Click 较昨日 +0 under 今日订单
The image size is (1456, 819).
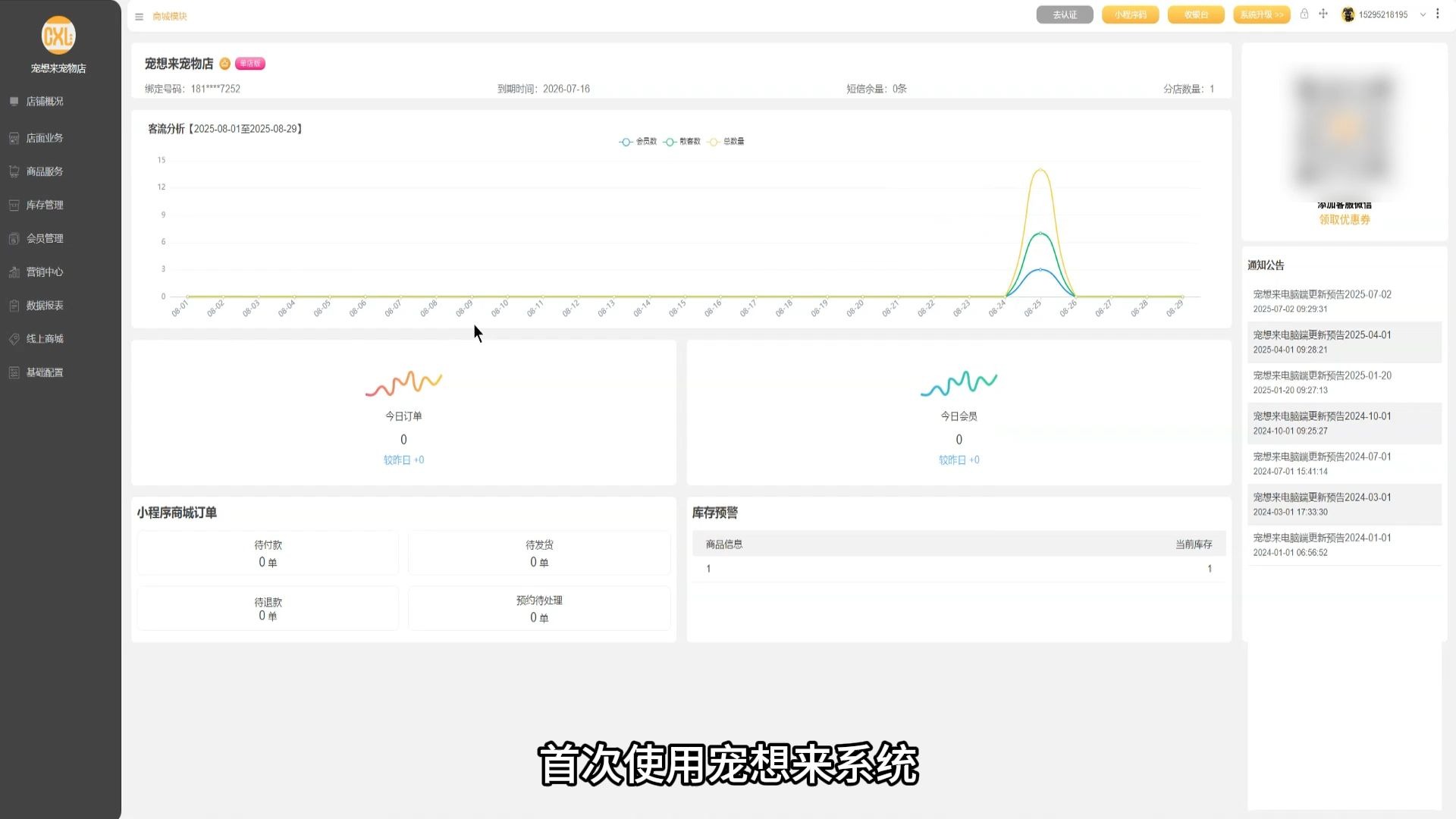403,460
